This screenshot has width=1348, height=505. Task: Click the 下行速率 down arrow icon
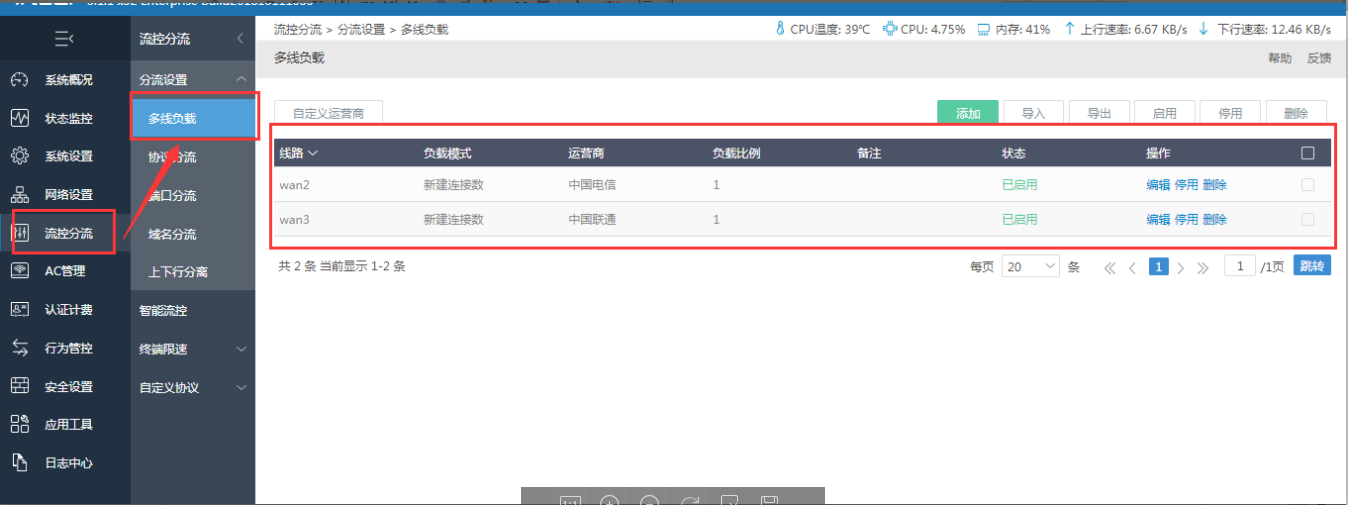pos(1203,29)
